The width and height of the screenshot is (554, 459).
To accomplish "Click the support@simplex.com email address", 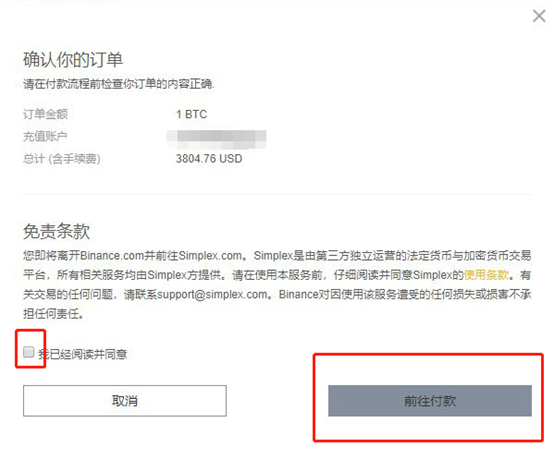I will (212, 294).
